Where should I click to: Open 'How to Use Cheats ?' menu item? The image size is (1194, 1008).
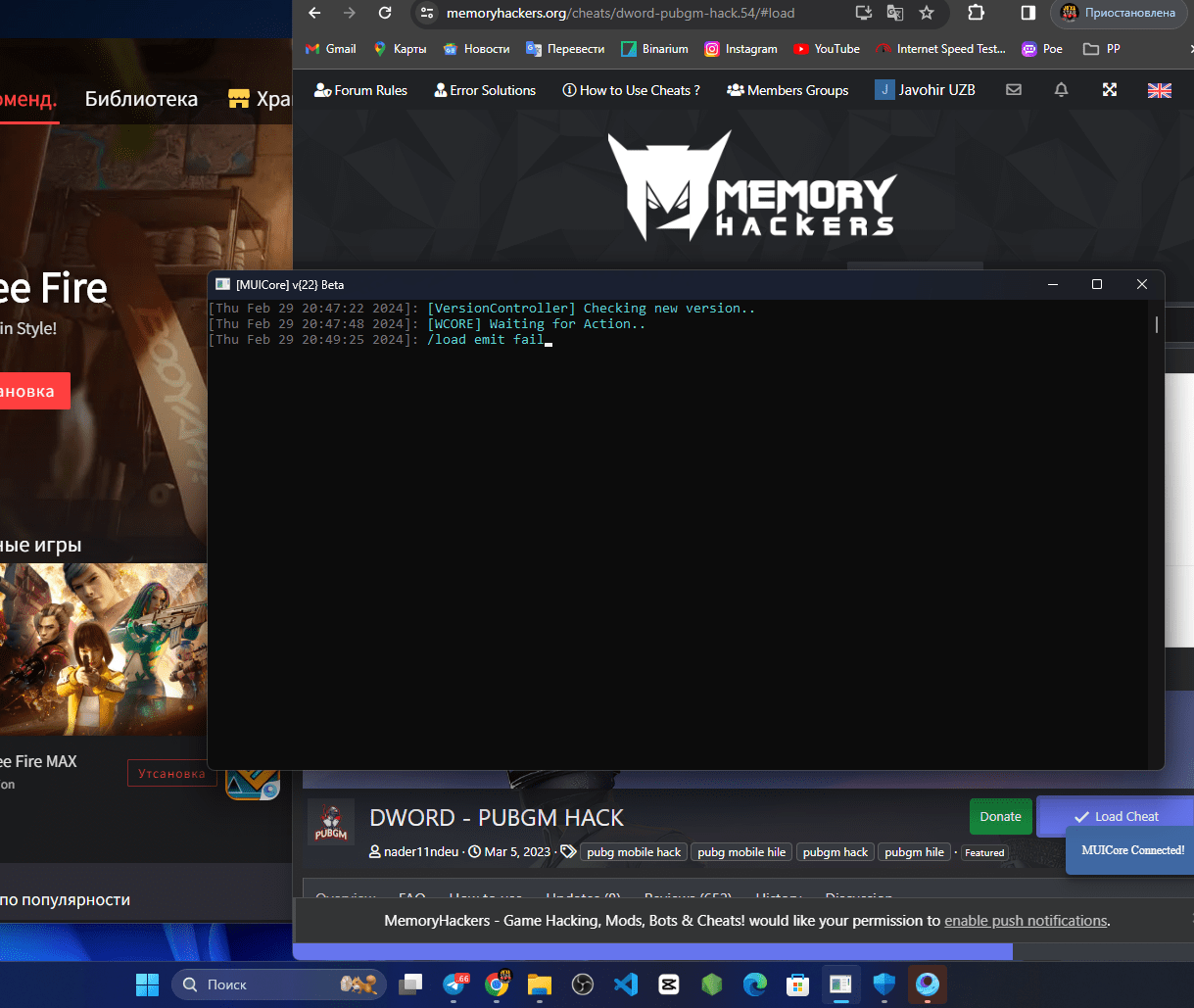pyautogui.click(x=632, y=90)
